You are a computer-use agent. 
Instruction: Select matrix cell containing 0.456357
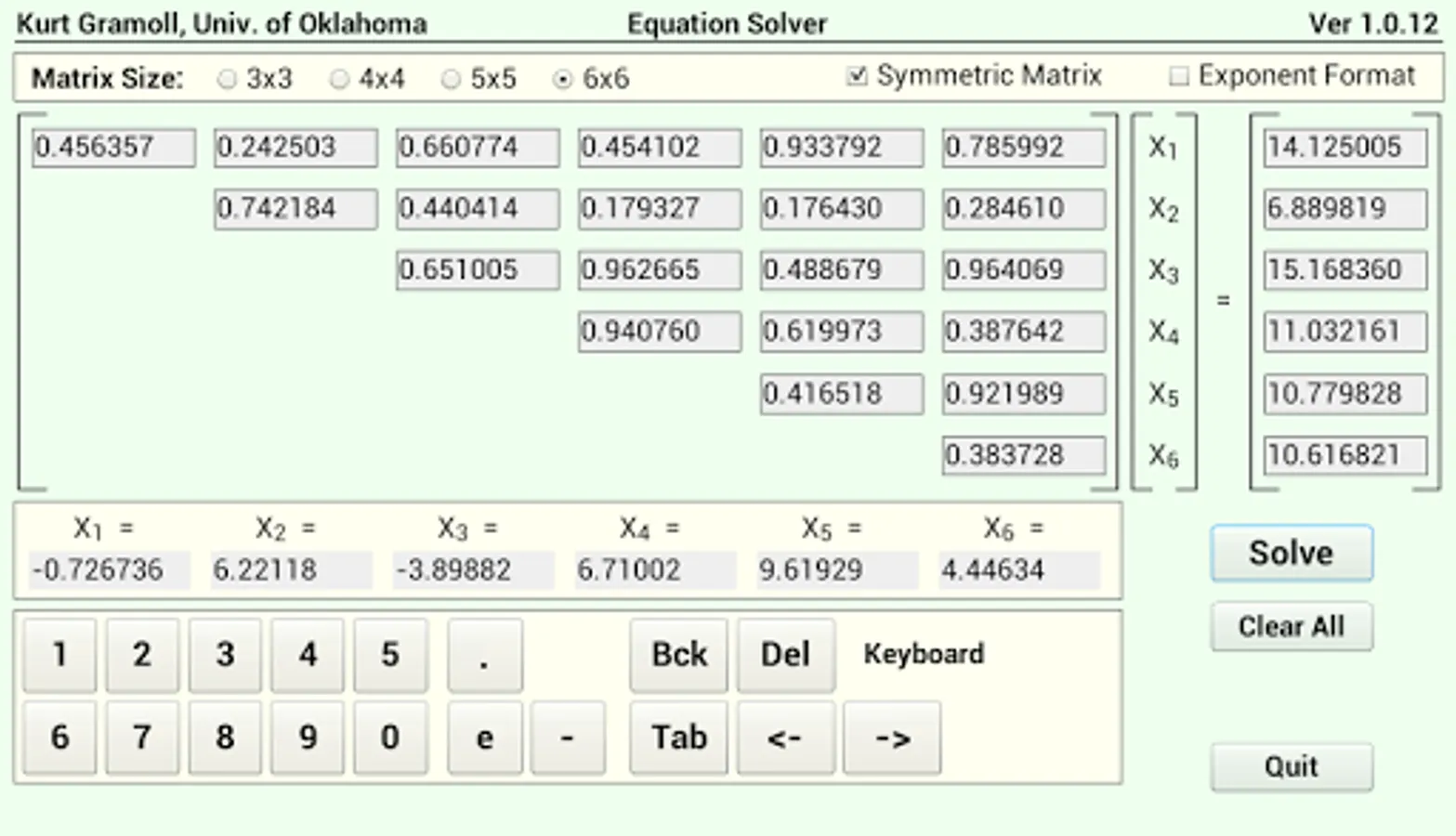point(113,148)
